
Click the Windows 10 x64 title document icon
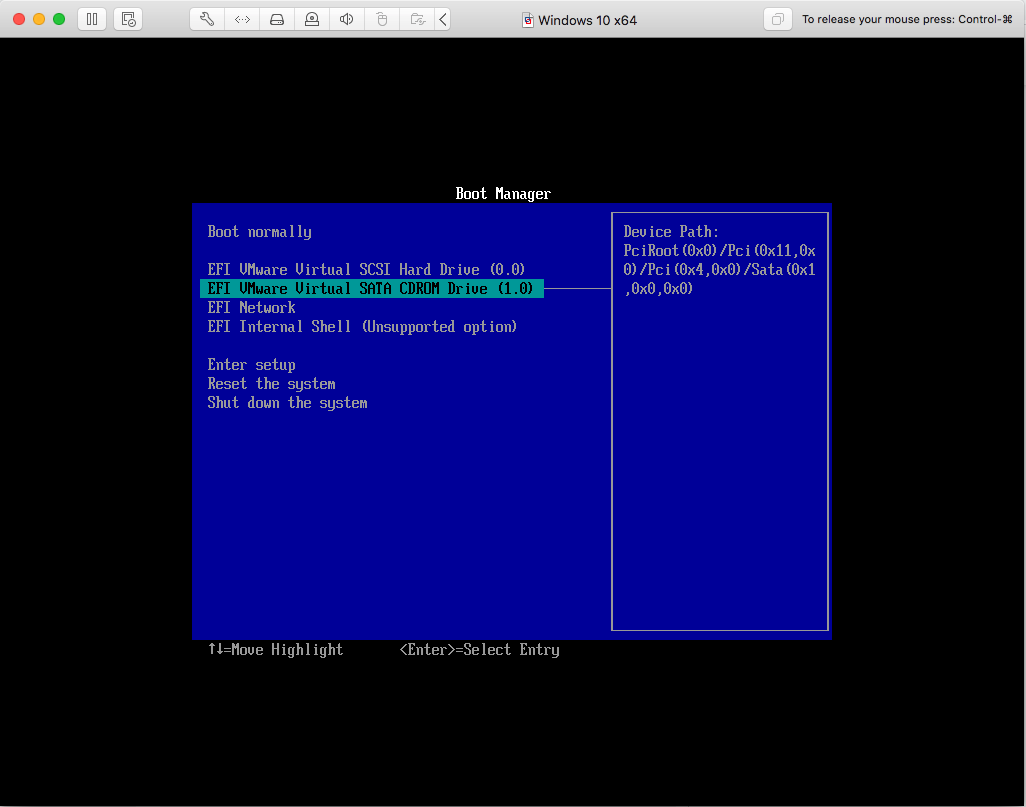[527, 20]
